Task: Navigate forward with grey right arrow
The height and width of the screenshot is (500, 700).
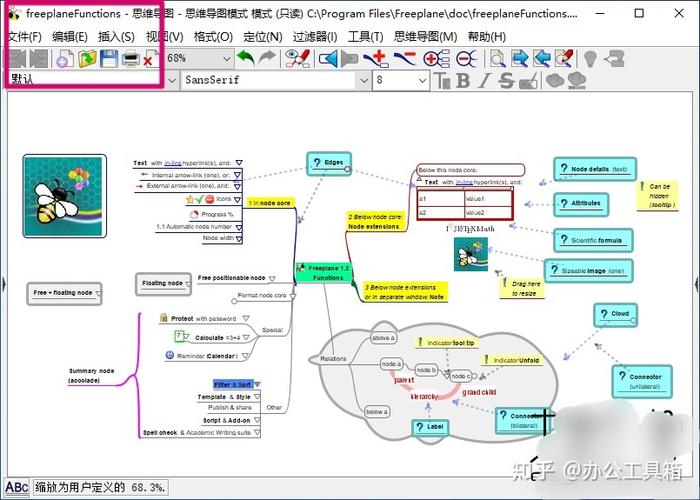Action: point(350,58)
